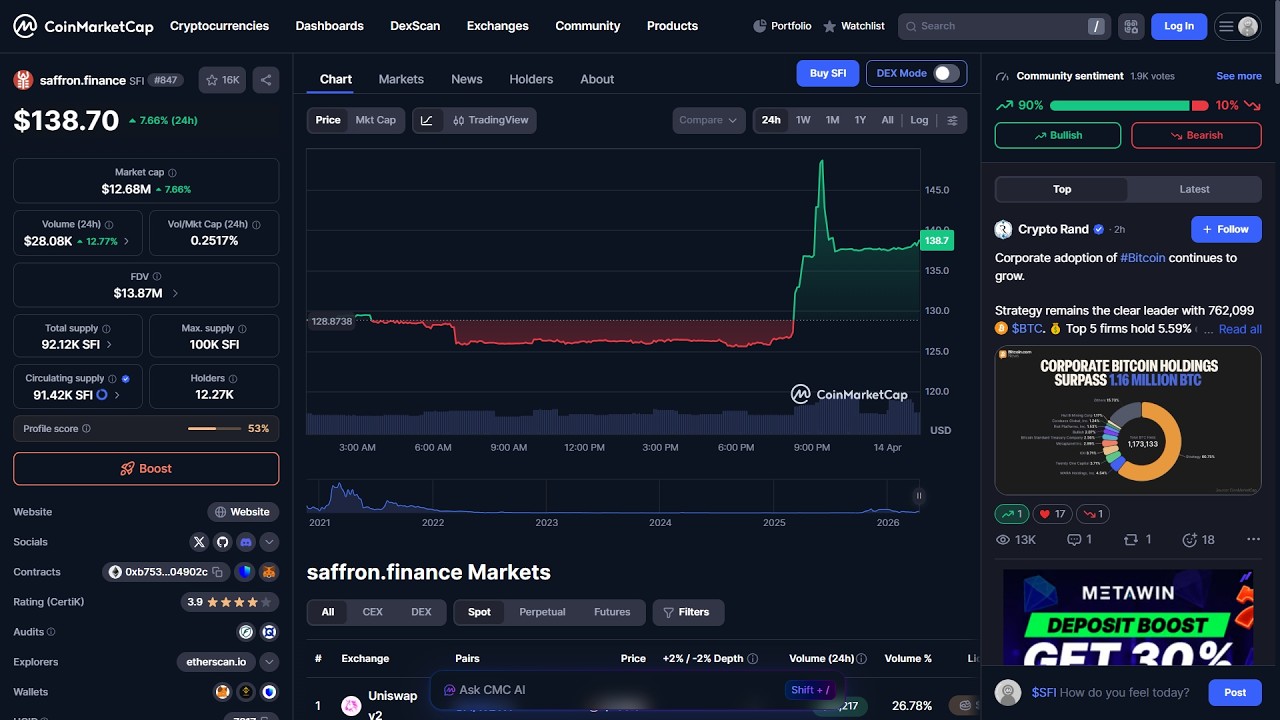The image size is (1280, 720).
Task: Switch to the About tab
Action: pos(597,79)
